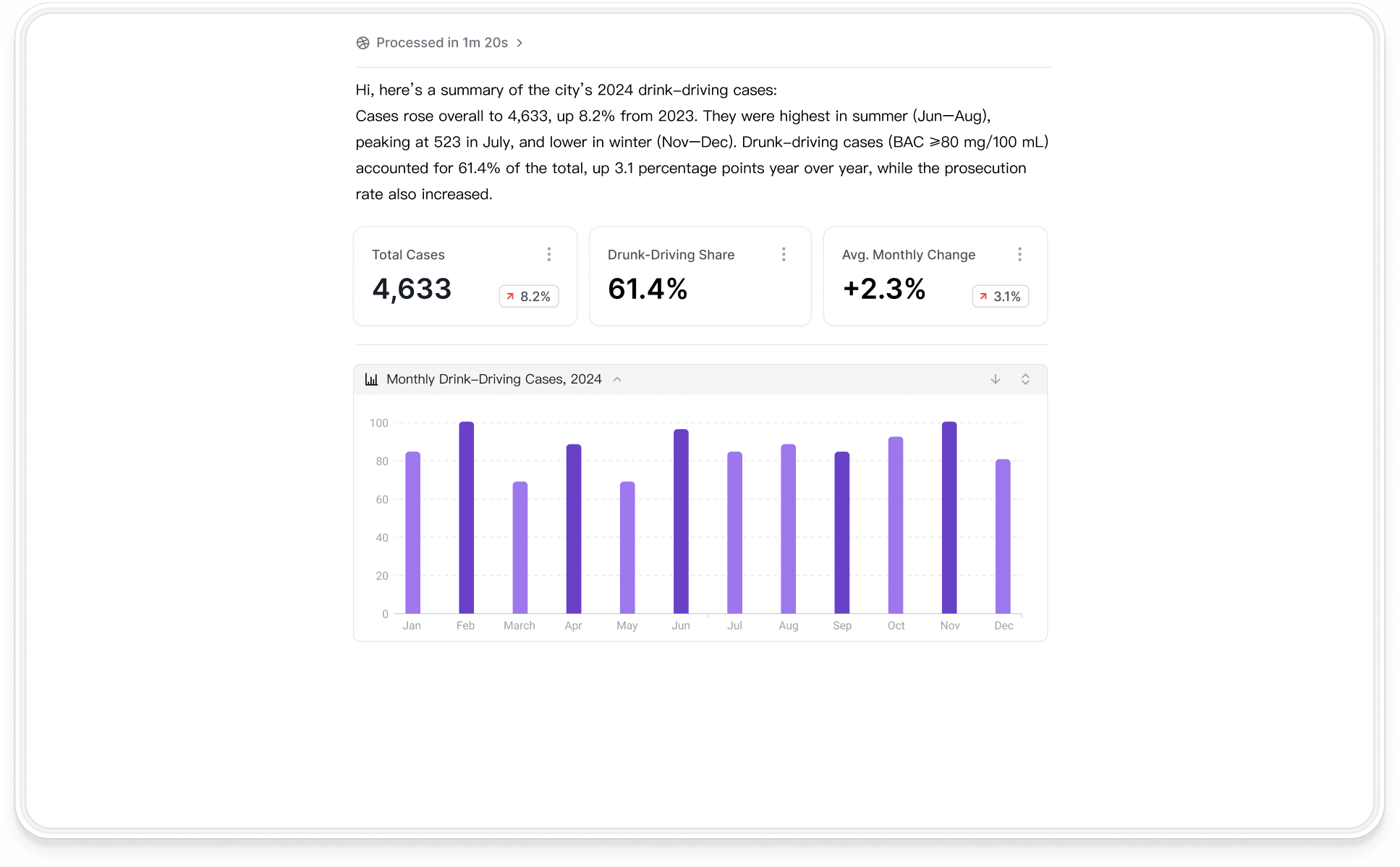This screenshot has width=1400, height=867.
Task: Collapse the Monthly Drink-Driving Cases chart chevron
Action: point(617,379)
